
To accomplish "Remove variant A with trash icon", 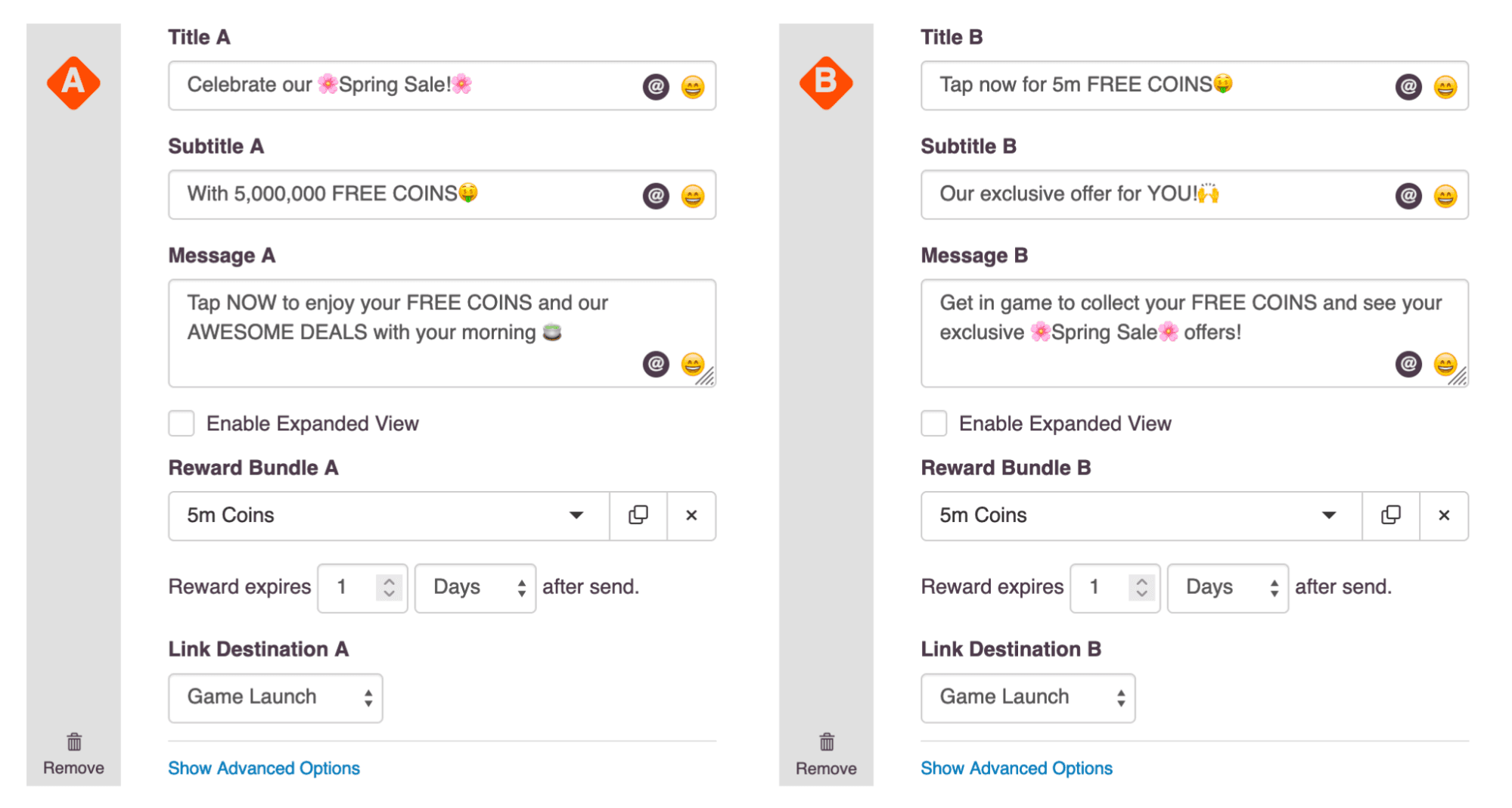I will (73, 754).
